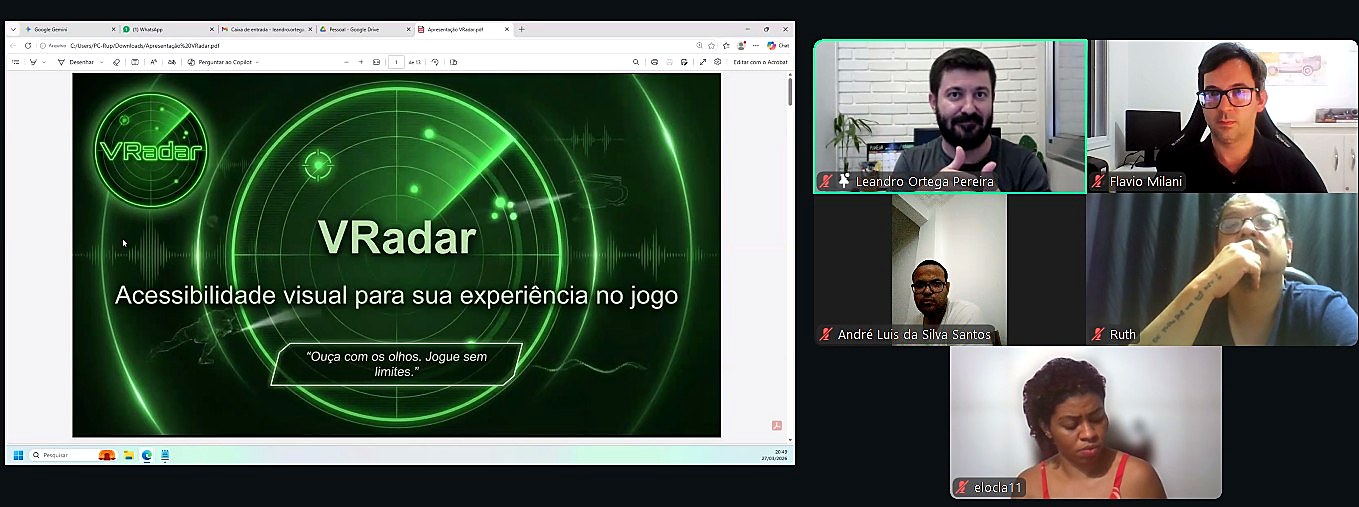The height and width of the screenshot is (507, 1359).
Task: Click the "Ouça com os olhos" quote
Action: (x=397, y=364)
